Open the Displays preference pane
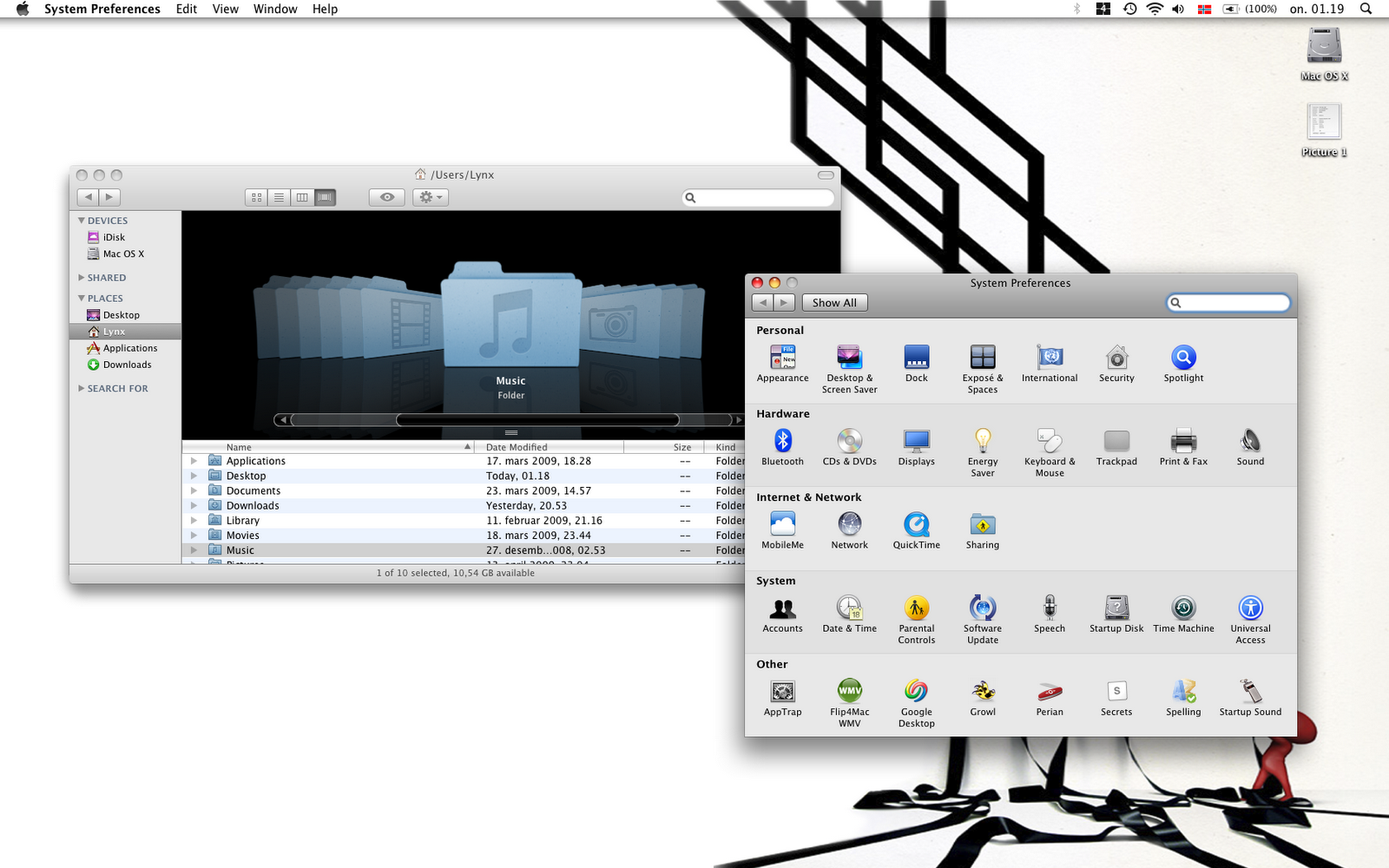This screenshot has height=868, width=1389. 916,446
